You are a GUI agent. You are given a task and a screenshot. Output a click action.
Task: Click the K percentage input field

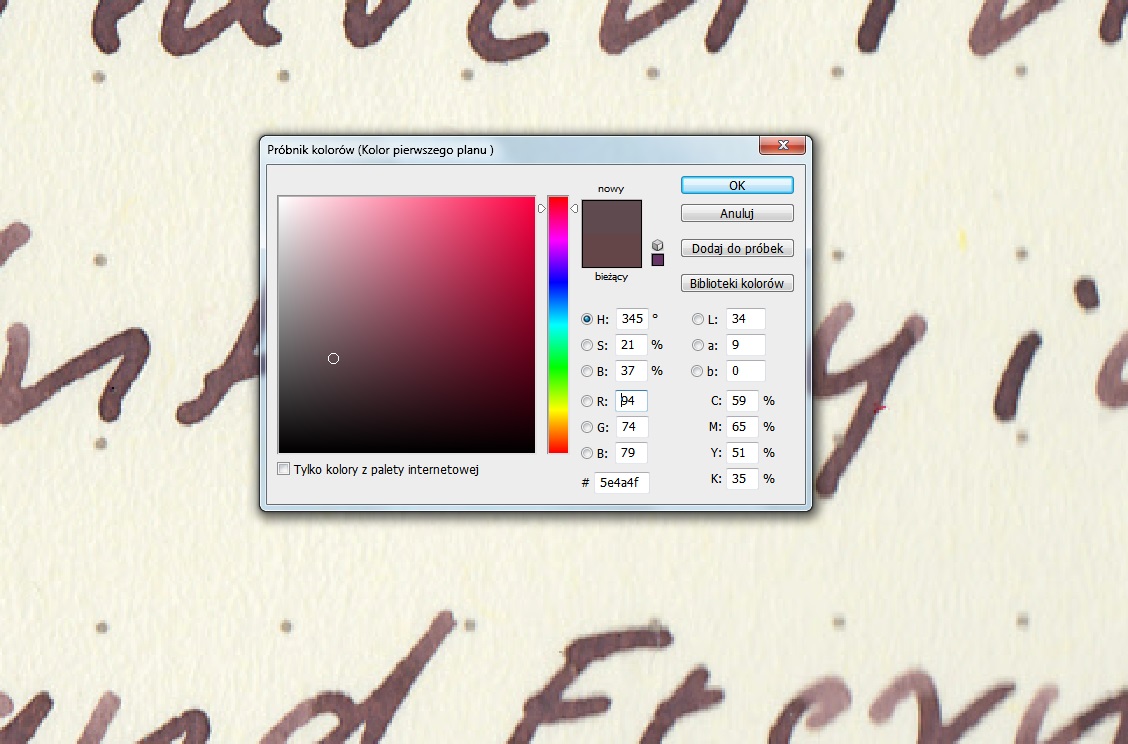[x=742, y=479]
